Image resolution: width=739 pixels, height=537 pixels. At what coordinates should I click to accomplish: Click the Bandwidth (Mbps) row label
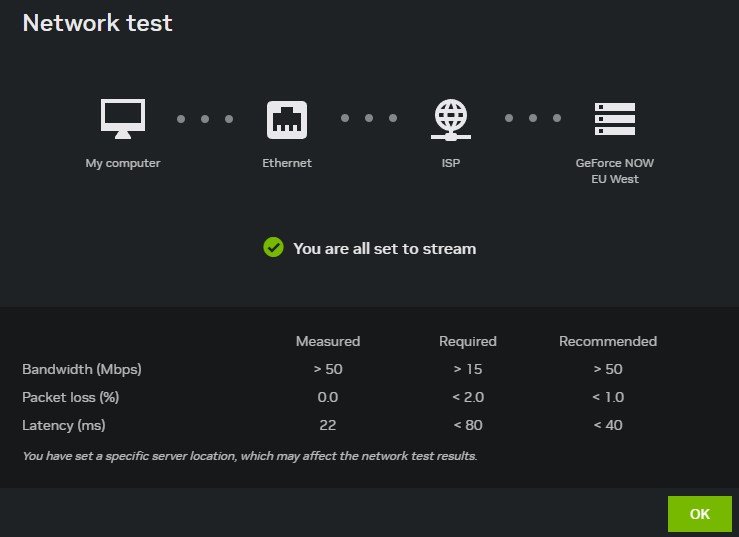pyautogui.click(x=82, y=369)
